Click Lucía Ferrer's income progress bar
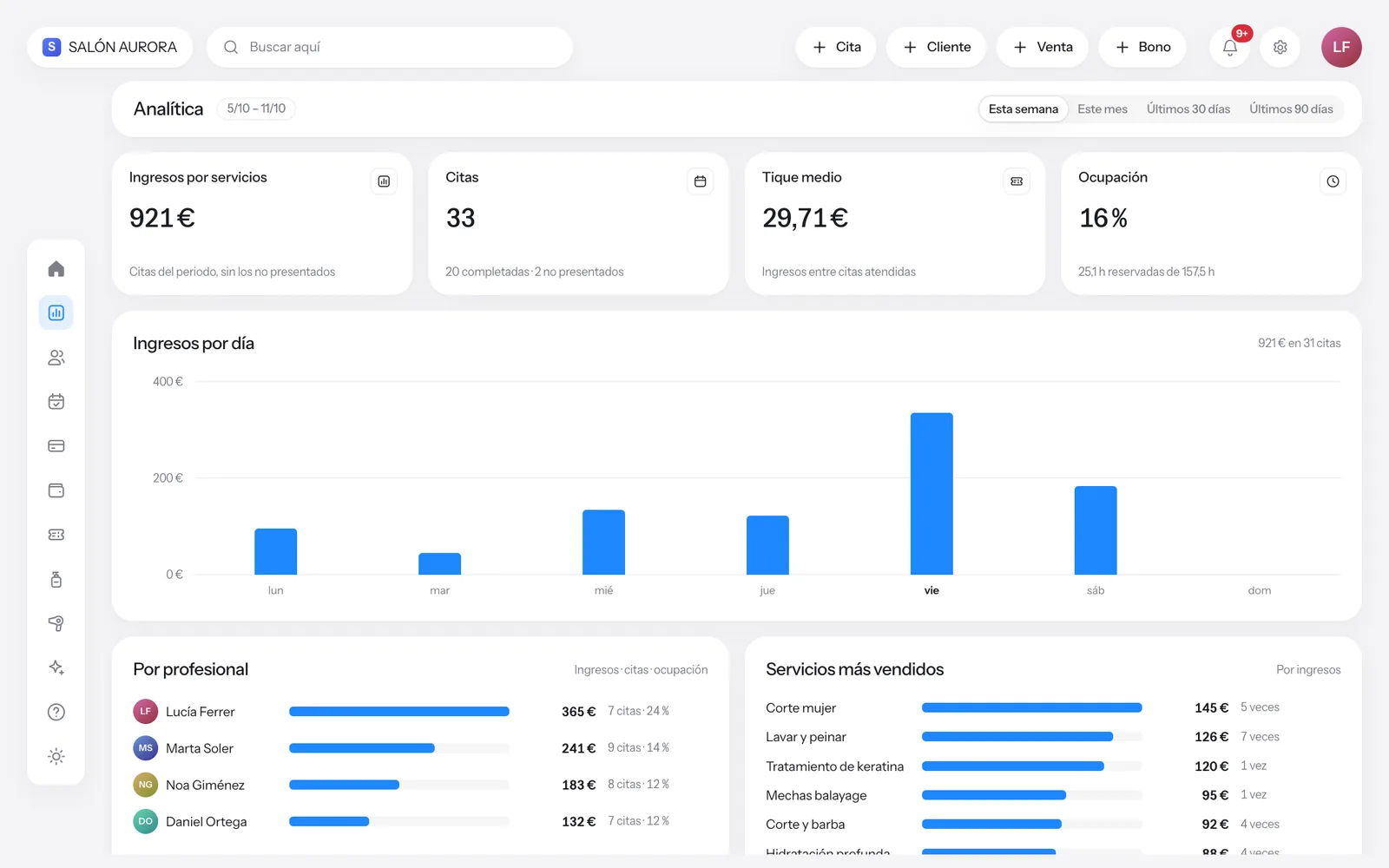This screenshot has height=868, width=1389. 399,712
